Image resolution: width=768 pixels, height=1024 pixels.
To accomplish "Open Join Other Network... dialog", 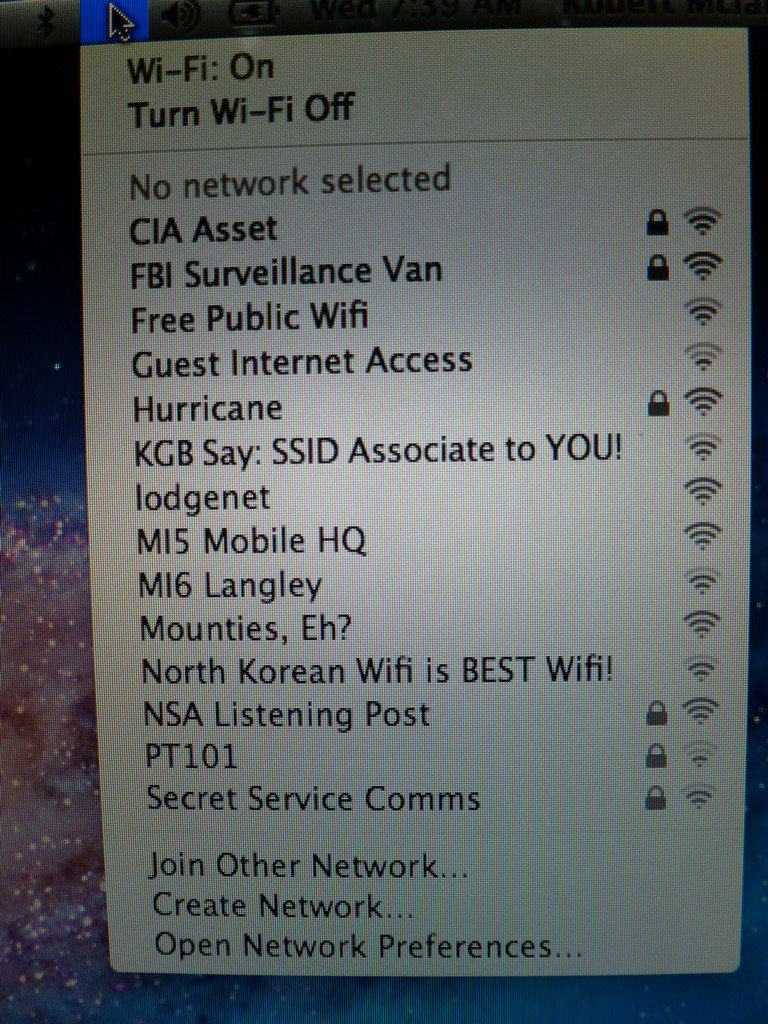I will click(308, 866).
